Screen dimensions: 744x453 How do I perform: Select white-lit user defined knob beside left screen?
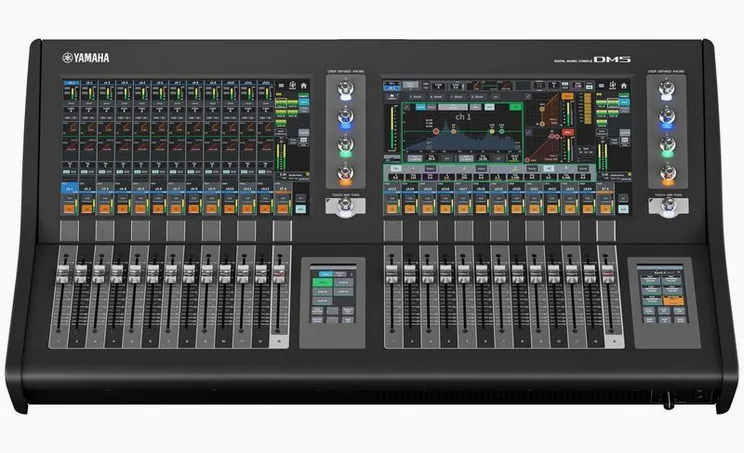[x=345, y=90]
